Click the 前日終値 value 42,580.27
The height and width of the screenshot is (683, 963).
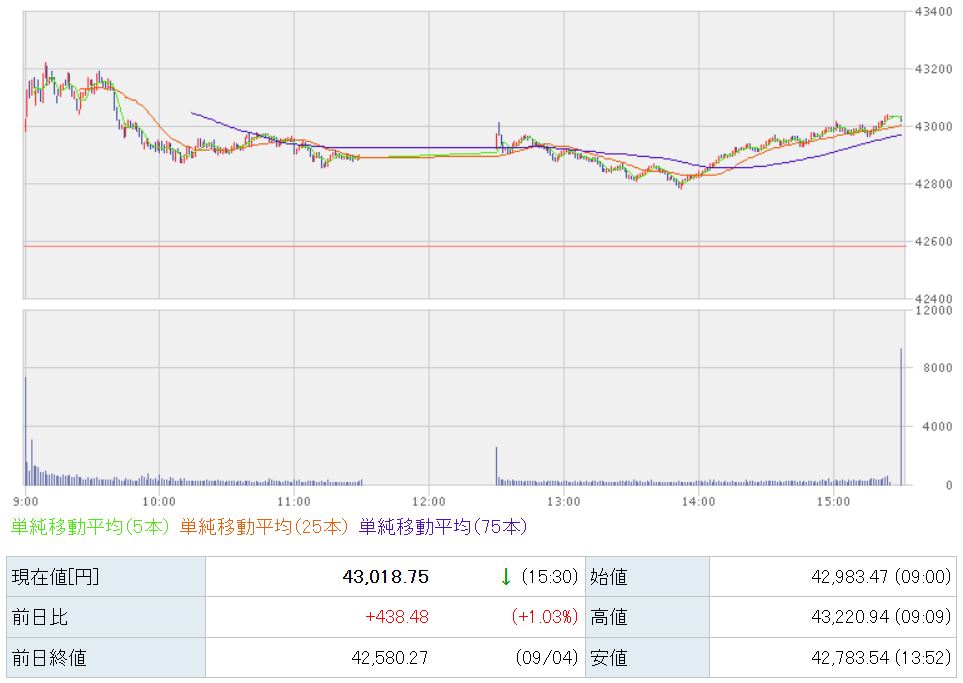[389, 658]
